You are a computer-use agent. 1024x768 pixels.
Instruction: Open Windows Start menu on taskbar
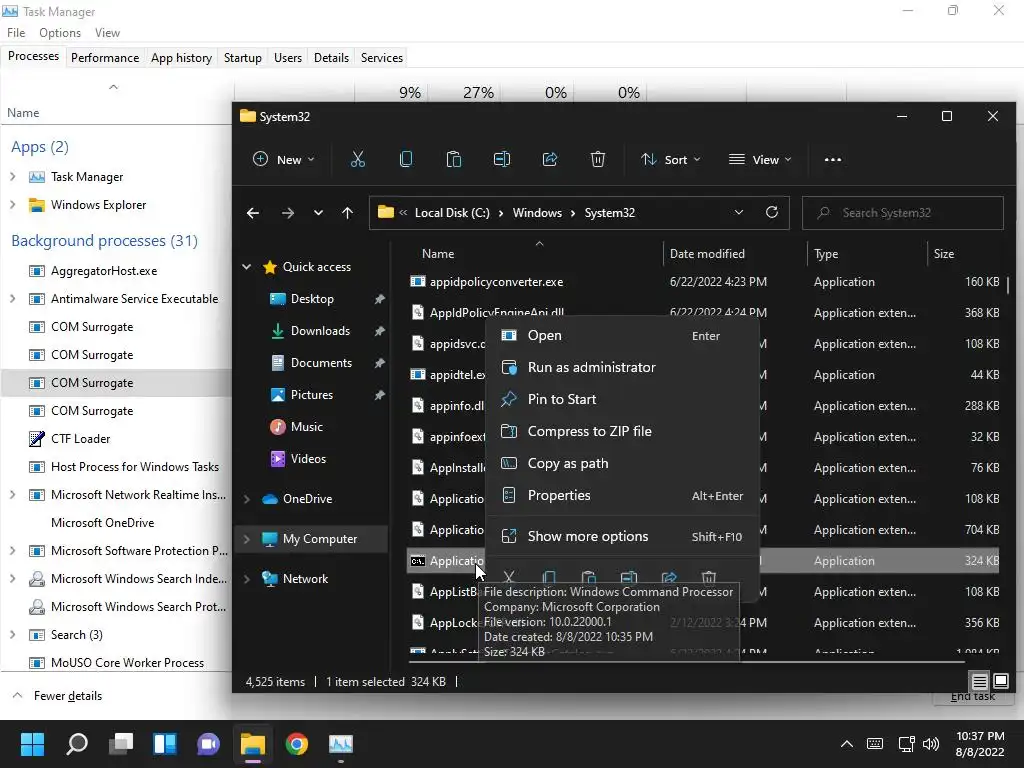[x=32, y=744]
